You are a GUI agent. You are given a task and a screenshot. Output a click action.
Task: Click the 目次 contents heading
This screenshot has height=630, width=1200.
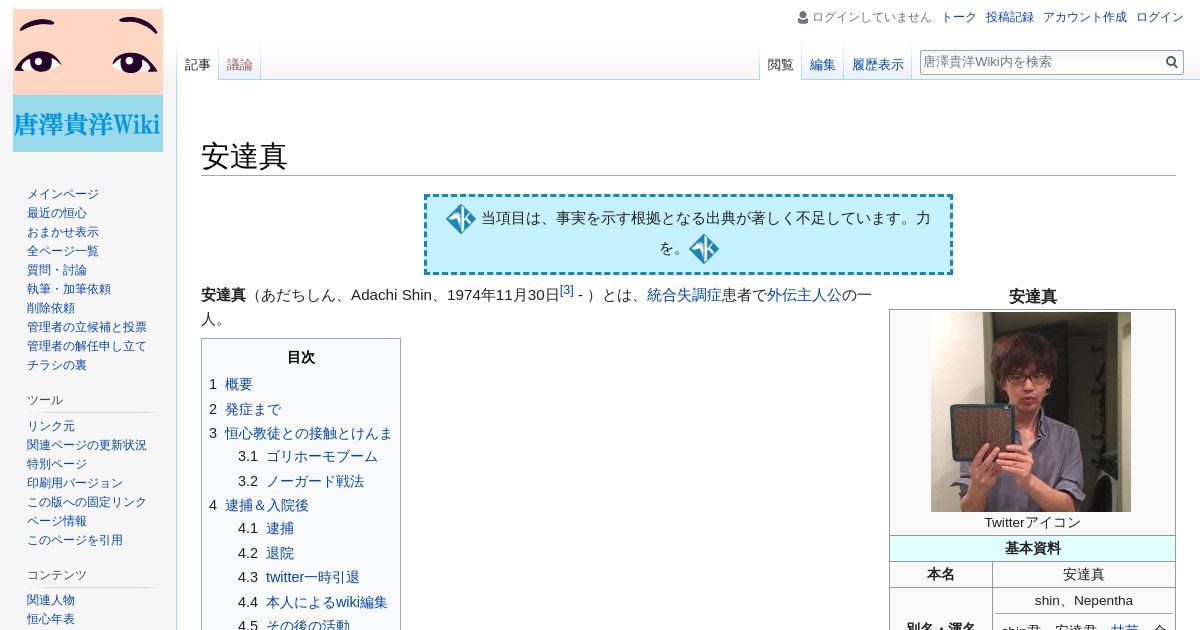point(301,357)
